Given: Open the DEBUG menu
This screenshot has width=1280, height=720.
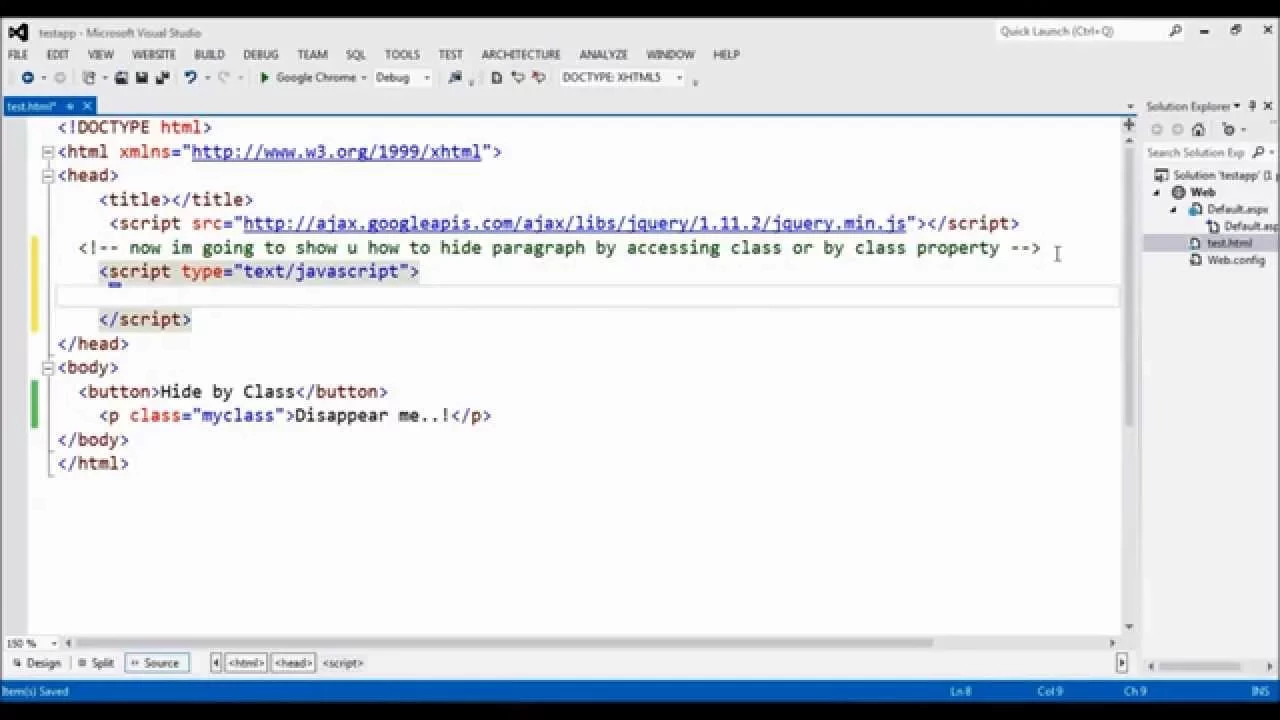Looking at the screenshot, I should click(261, 55).
